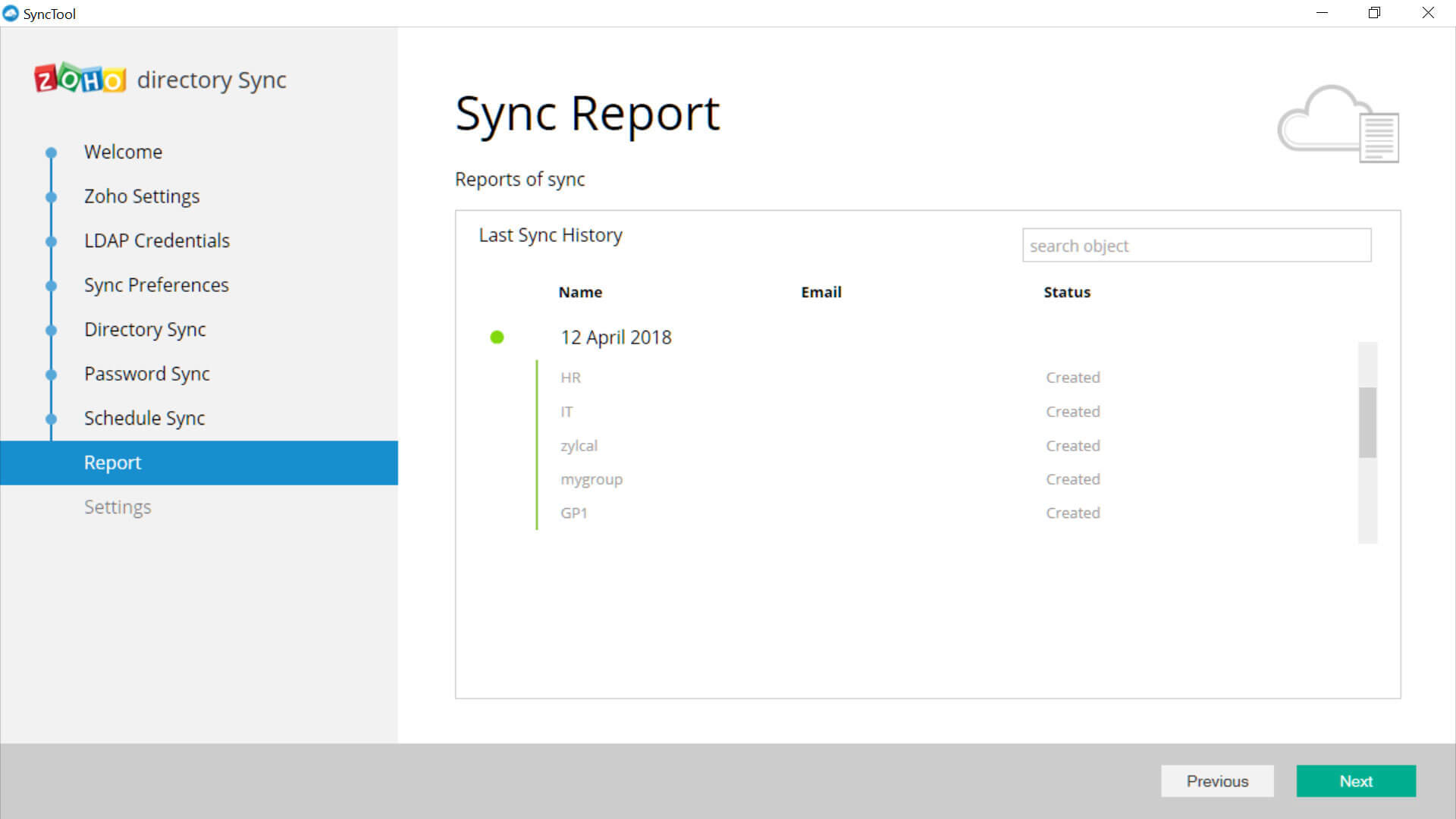Select the Password Sync step
This screenshot has width=1456, height=819.
coord(146,374)
